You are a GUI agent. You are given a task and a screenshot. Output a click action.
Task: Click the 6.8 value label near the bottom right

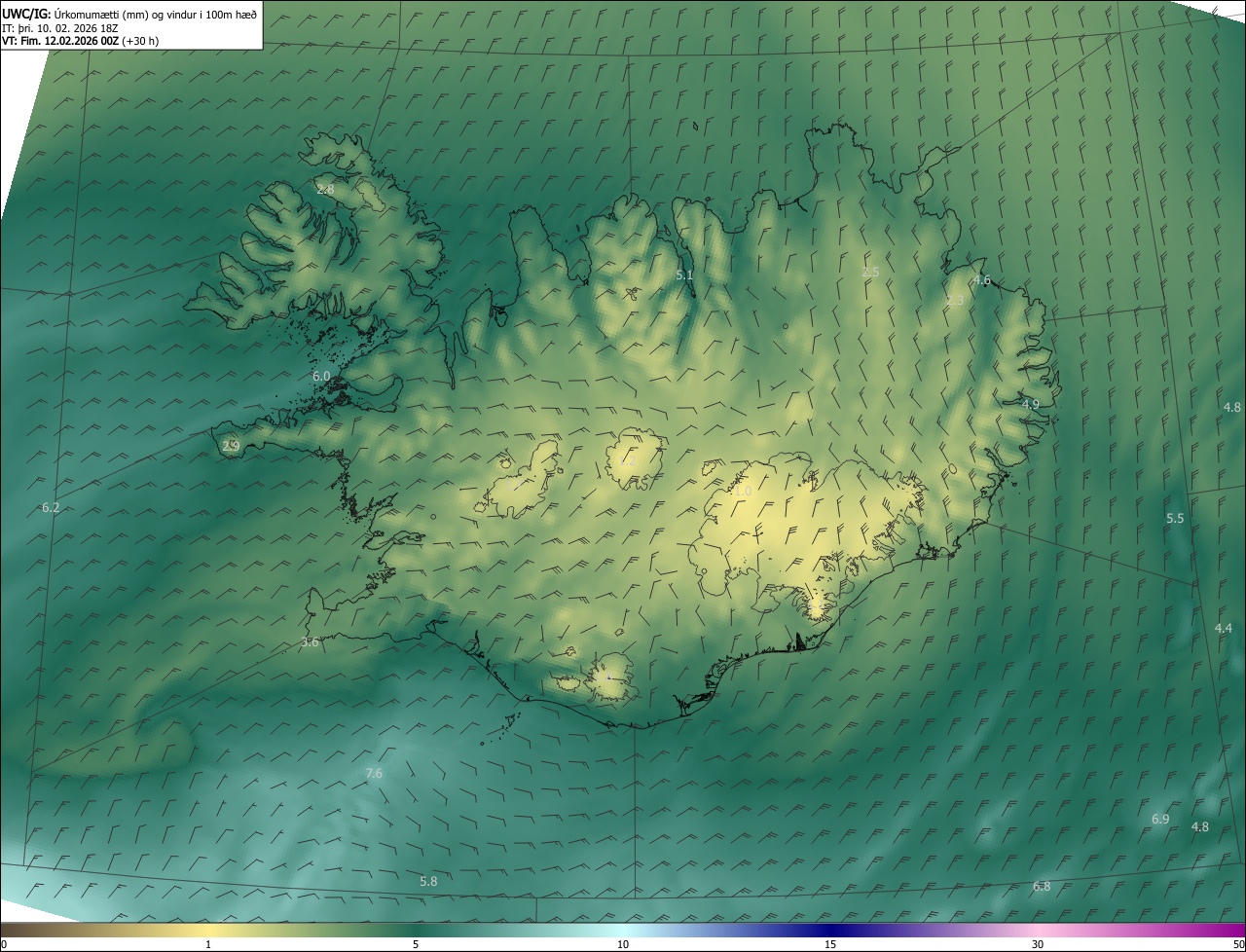click(1042, 887)
